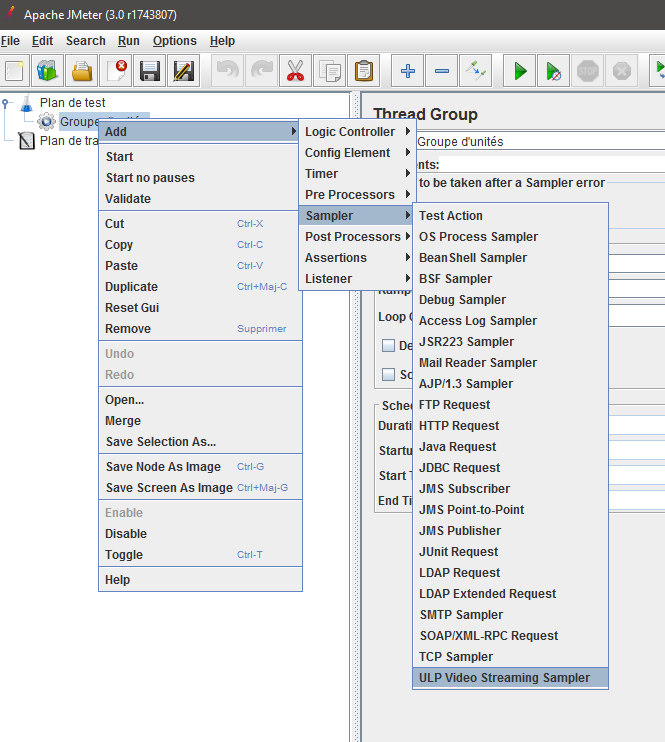The height and width of the screenshot is (742, 665).
Task: Expand the Logic Controller submenu
Action: (357, 132)
